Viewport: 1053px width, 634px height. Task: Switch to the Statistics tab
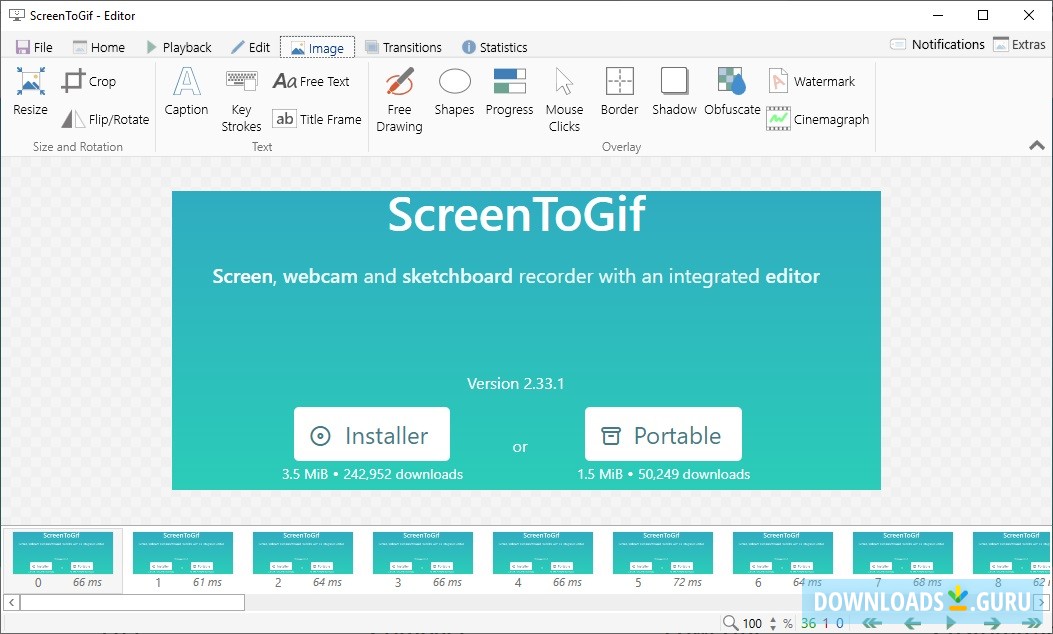[x=494, y=46]
